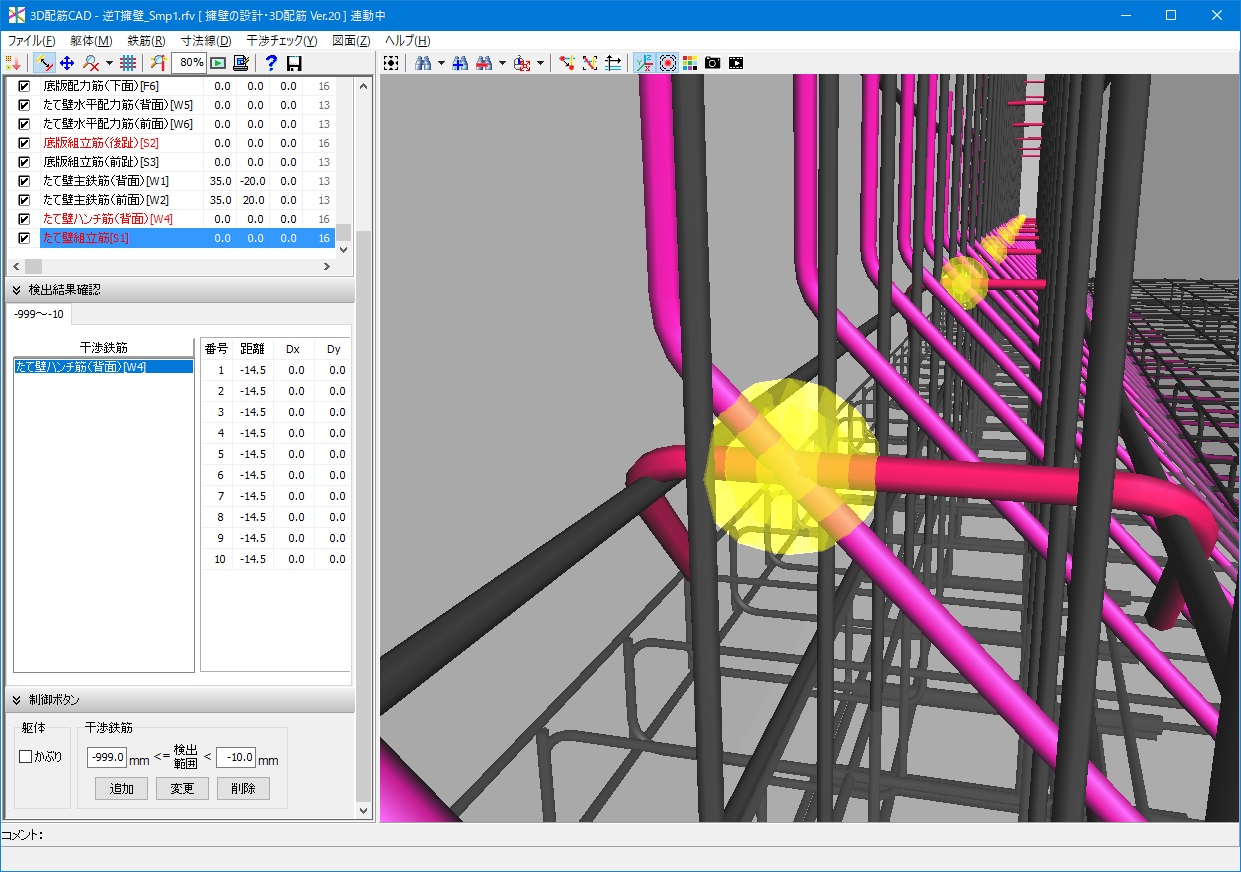Click the 80% zoom input field
The width and height of the screenshot is (1241, 872).
point(189,63)
